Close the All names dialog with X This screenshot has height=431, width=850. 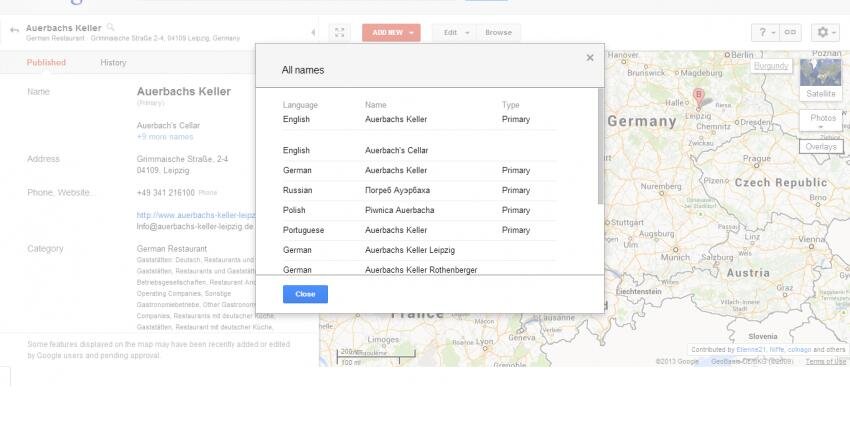(590, 57)
